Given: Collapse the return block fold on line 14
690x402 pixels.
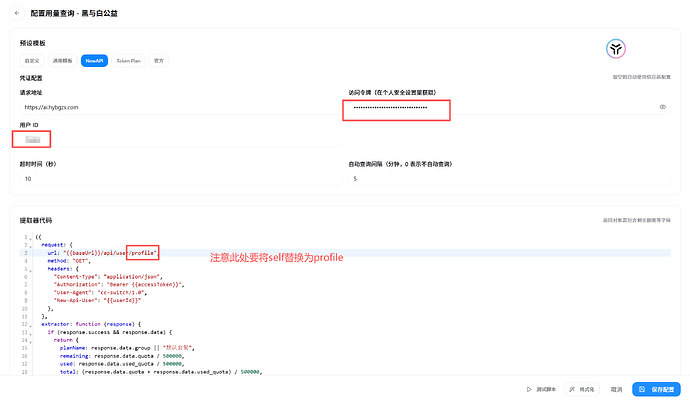Looking at the screenshot, I should pos(31,341).
